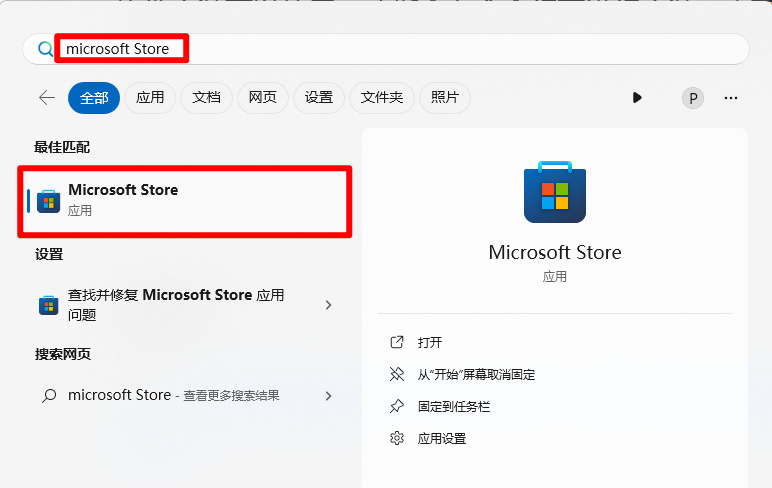The width and height of the screenshot is (772, 488).
Task: Show more filters with the play arrow
Action: point(637,98)
